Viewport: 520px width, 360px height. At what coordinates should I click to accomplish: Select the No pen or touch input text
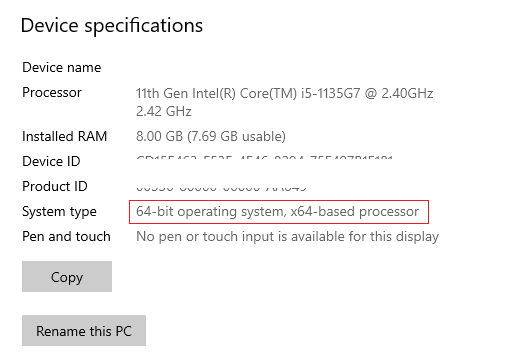tap(287, 237)
